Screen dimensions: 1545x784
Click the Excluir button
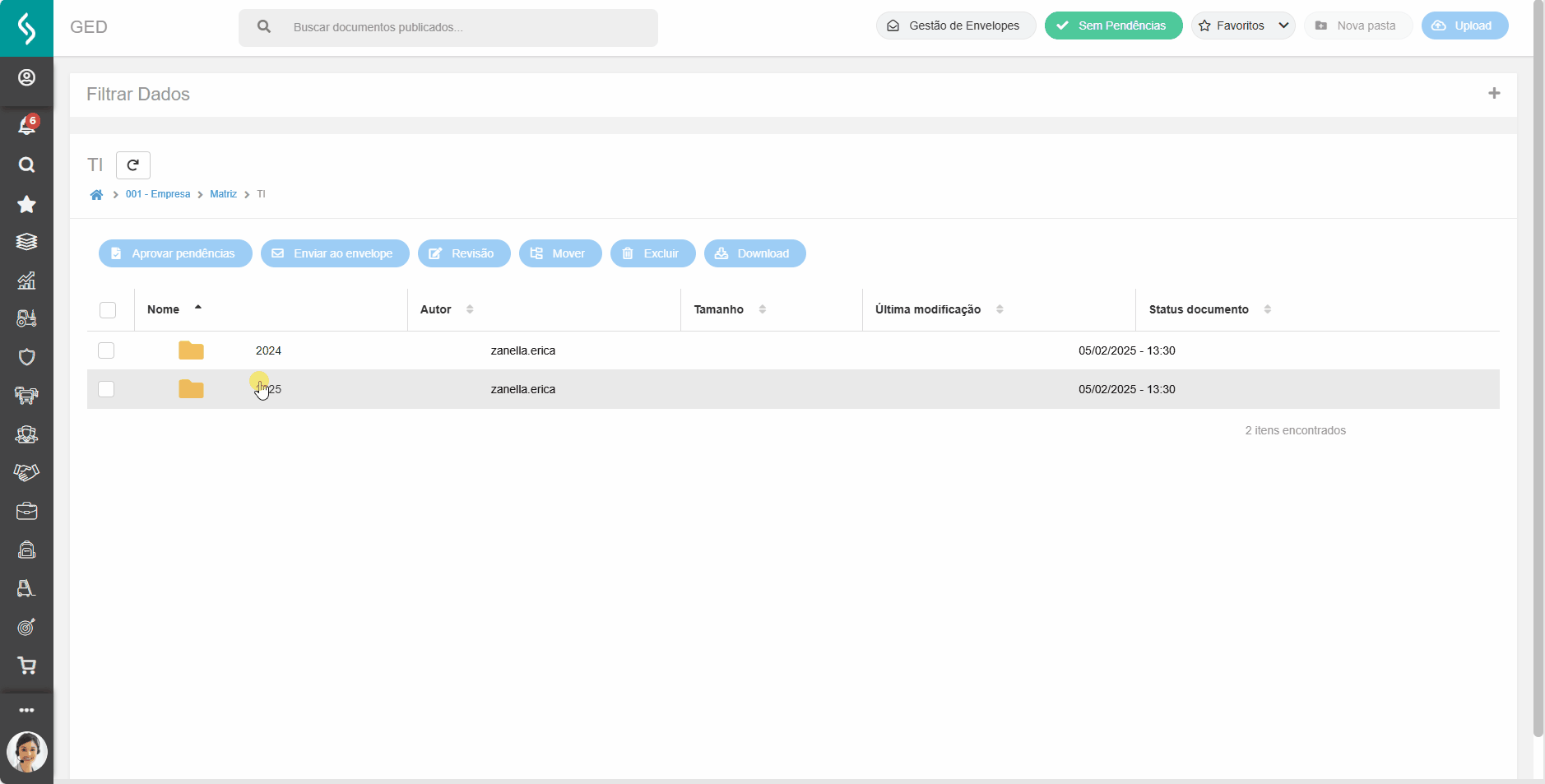pos(653,253)
